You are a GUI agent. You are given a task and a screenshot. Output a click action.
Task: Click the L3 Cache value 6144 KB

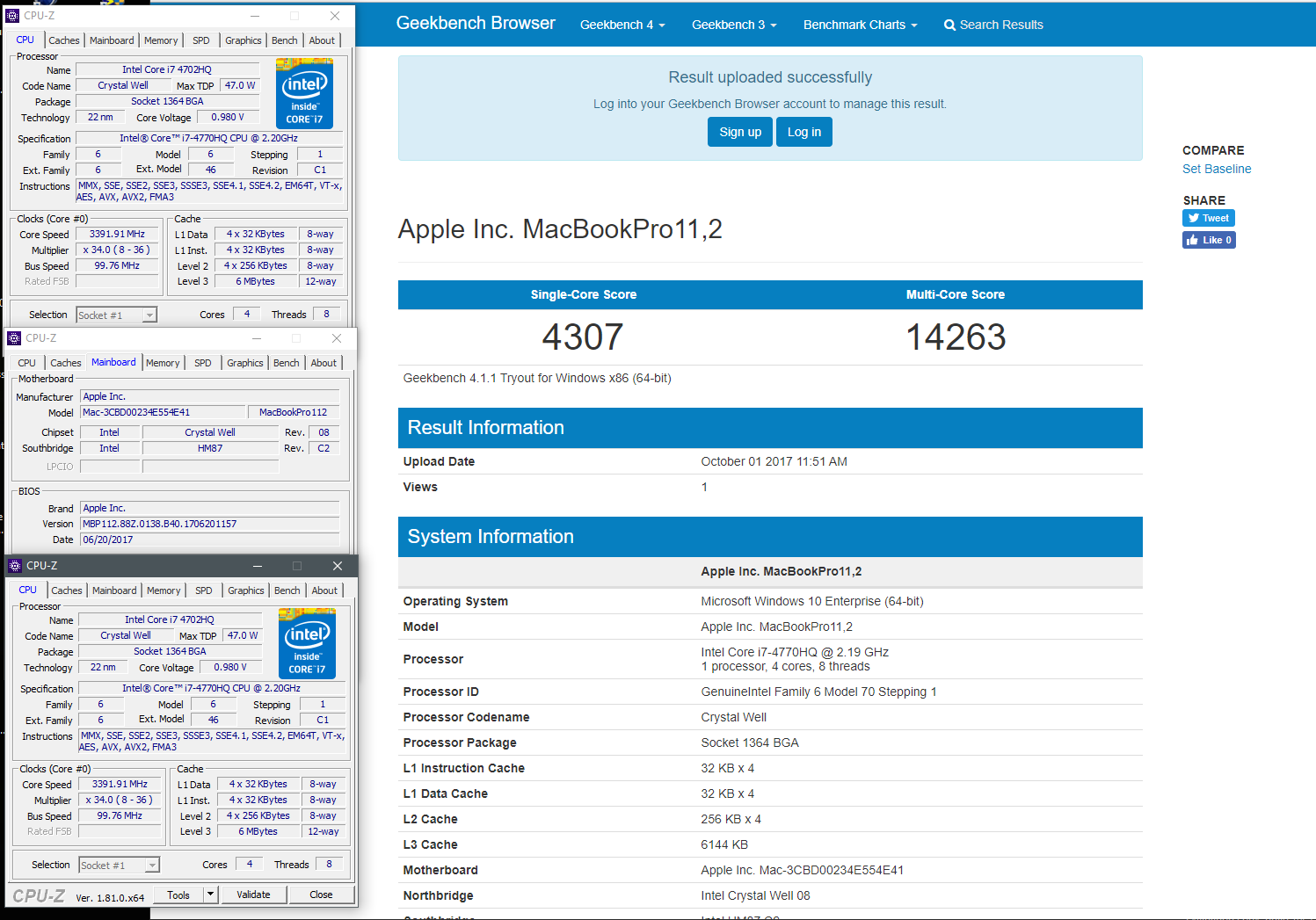tap(724, 844)
